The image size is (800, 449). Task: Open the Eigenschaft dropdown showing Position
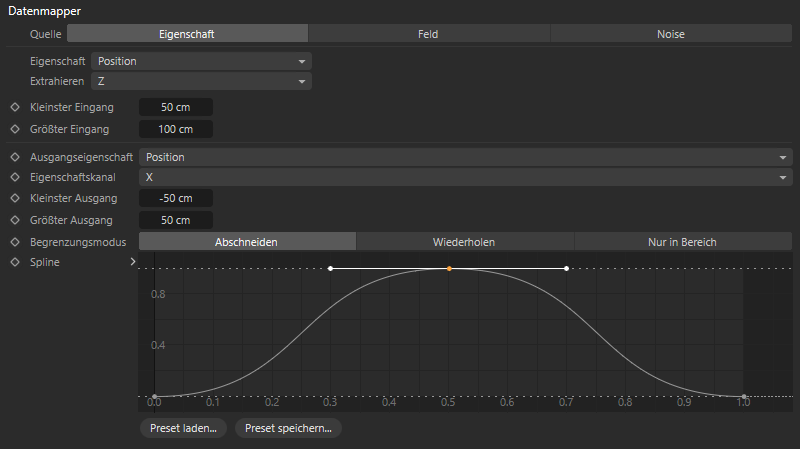pyautogui.click(x=201, y=61)
